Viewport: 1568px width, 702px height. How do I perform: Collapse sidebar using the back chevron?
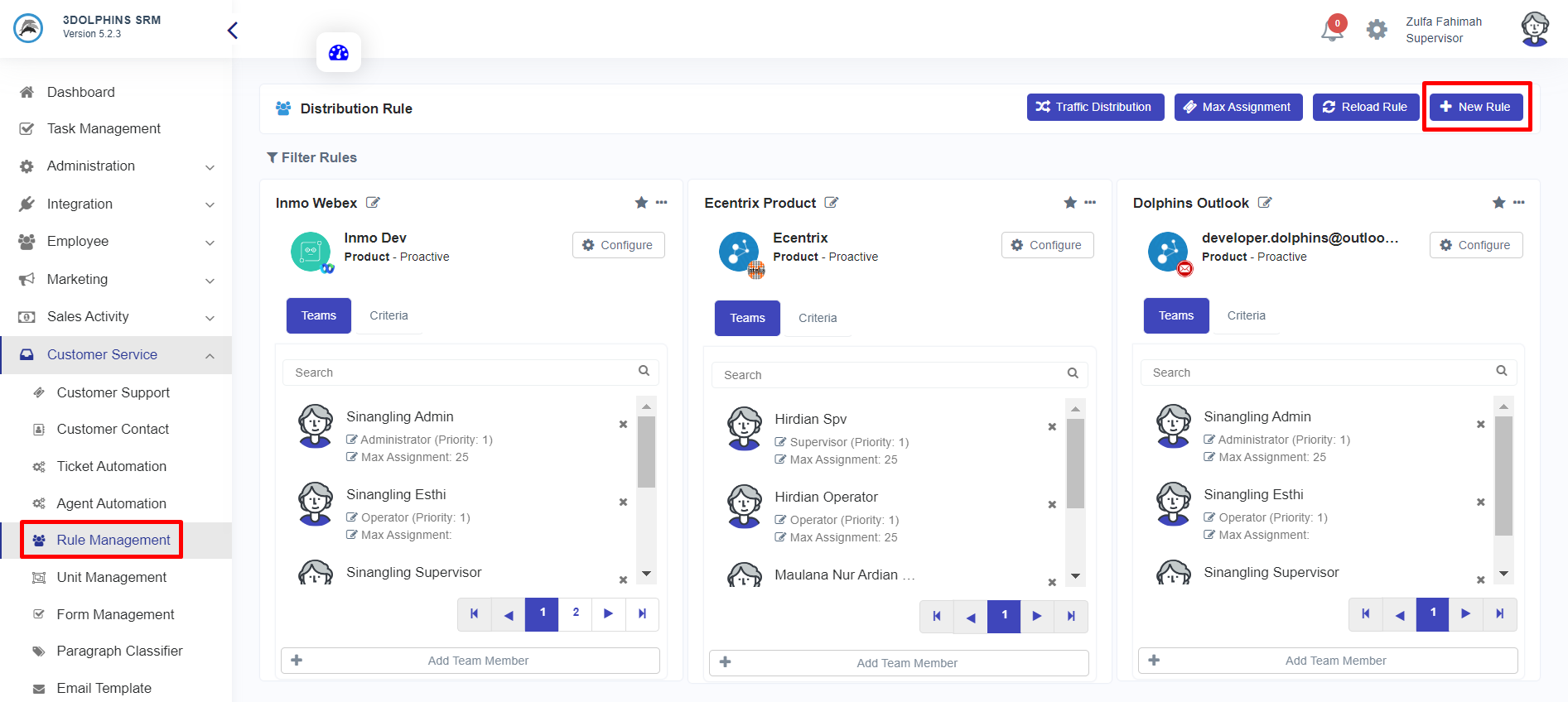coord(233,31)
